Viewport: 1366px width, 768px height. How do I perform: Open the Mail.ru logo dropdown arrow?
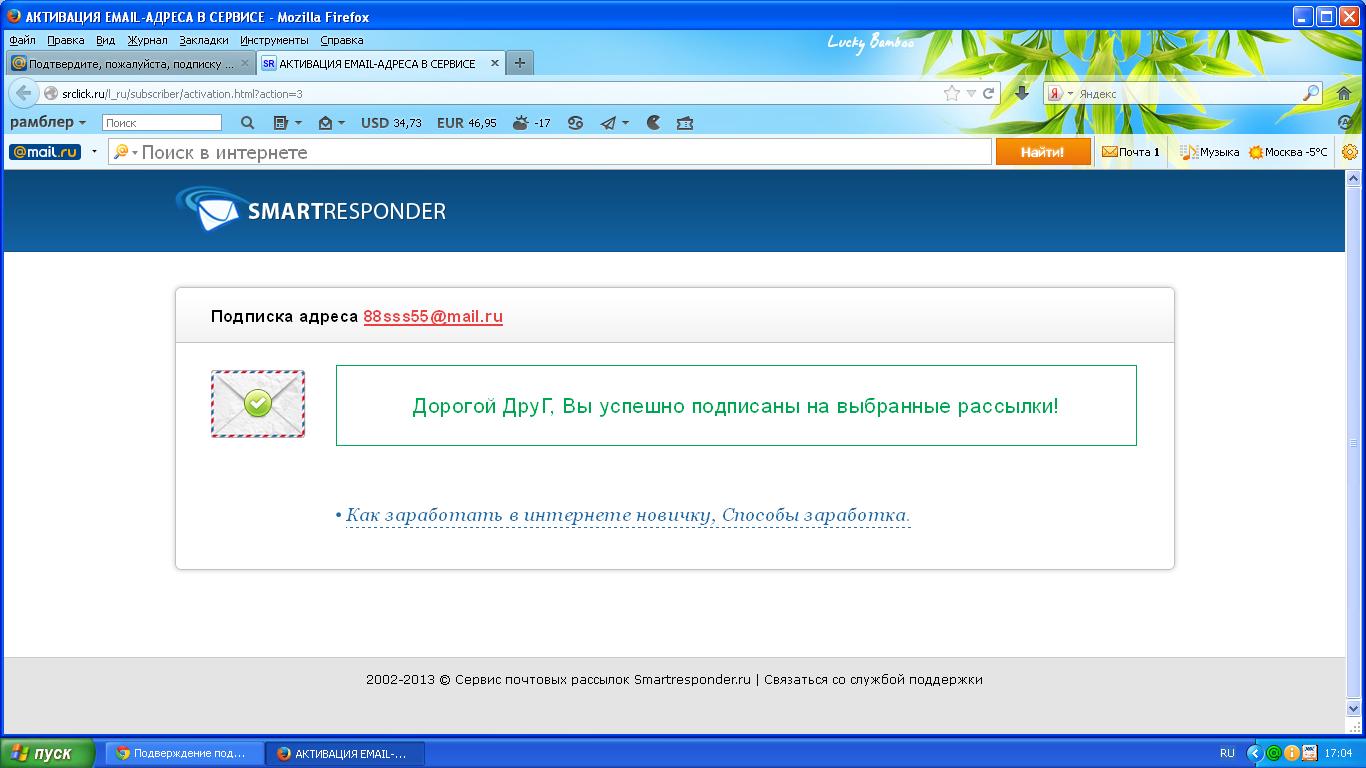[x=94, y=152]
